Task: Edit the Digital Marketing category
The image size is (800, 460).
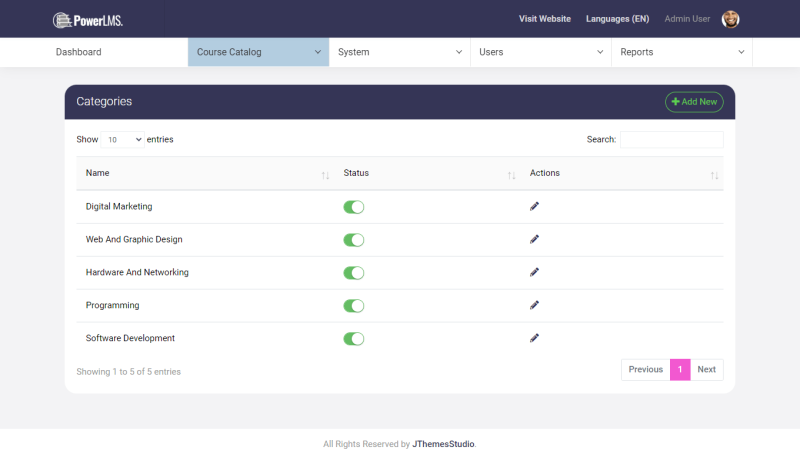Action: 534,207
